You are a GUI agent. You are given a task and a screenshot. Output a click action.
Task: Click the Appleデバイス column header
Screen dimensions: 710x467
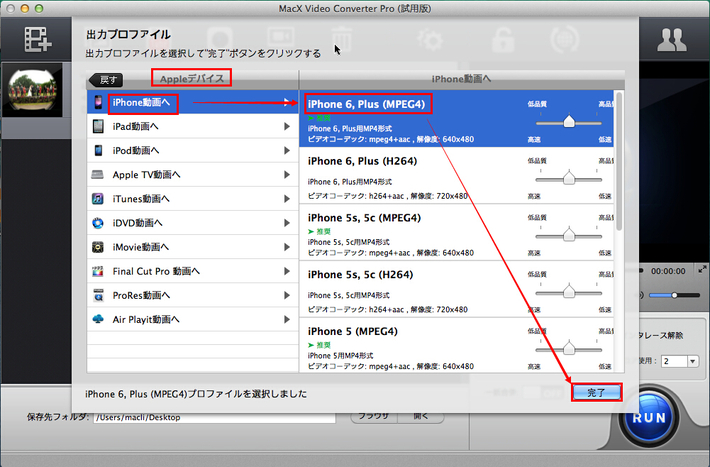pyautogui.click(x=192, y=78)
